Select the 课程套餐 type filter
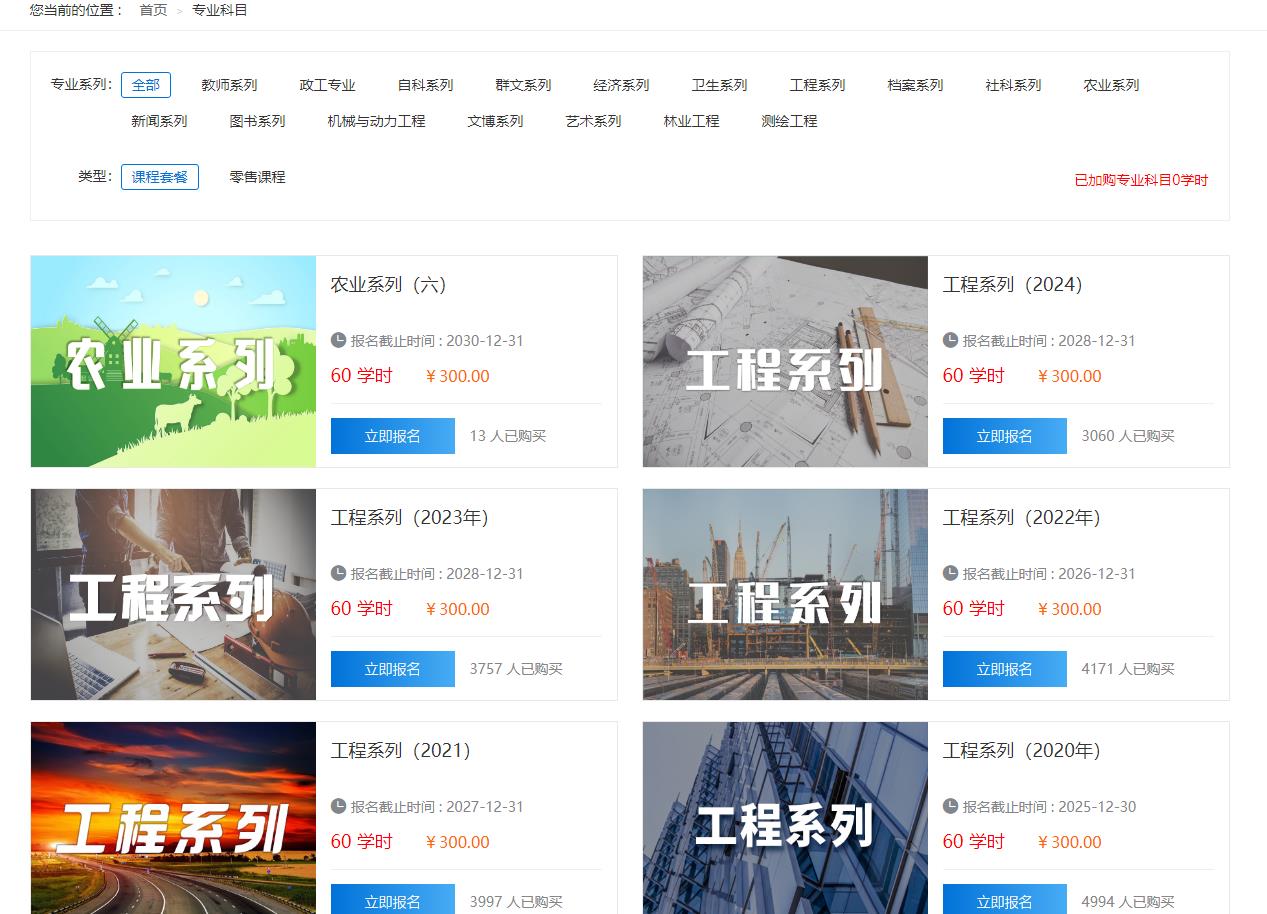The width and height of the screenshot is (1267, 914). tap(160, 177)
